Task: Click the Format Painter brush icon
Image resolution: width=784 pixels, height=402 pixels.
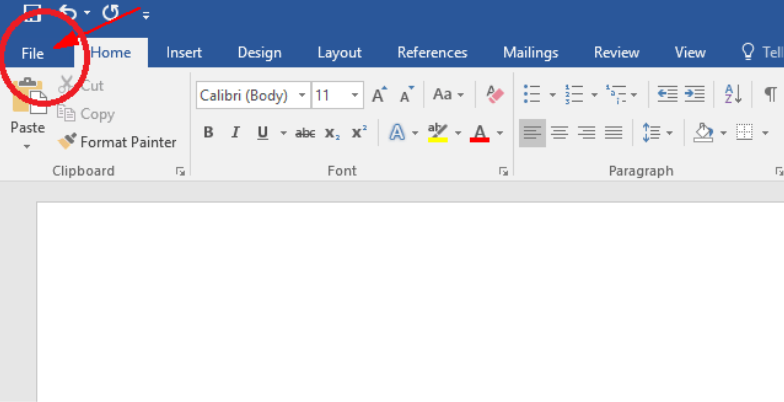Action: [x=67, y=142]
